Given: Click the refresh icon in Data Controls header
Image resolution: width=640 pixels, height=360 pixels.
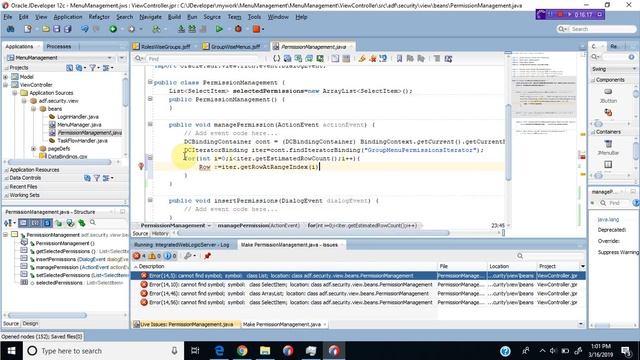Looking at the screenshot, I should [x=87, y=178].
